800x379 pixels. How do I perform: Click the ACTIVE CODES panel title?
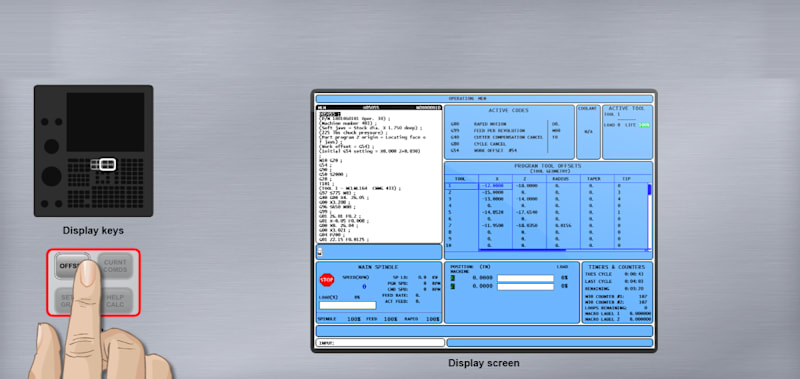click(508, 110)
